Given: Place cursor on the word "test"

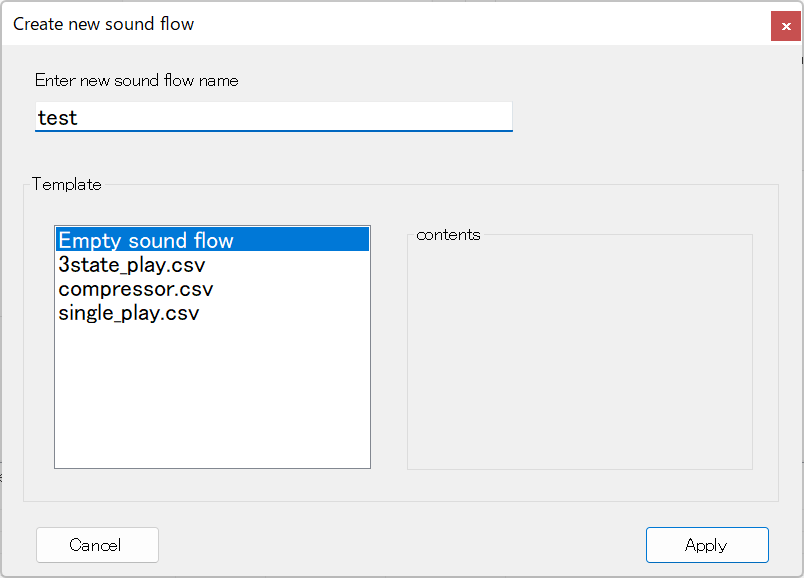Looking at the screenshot, I should [x=58, y=118].
